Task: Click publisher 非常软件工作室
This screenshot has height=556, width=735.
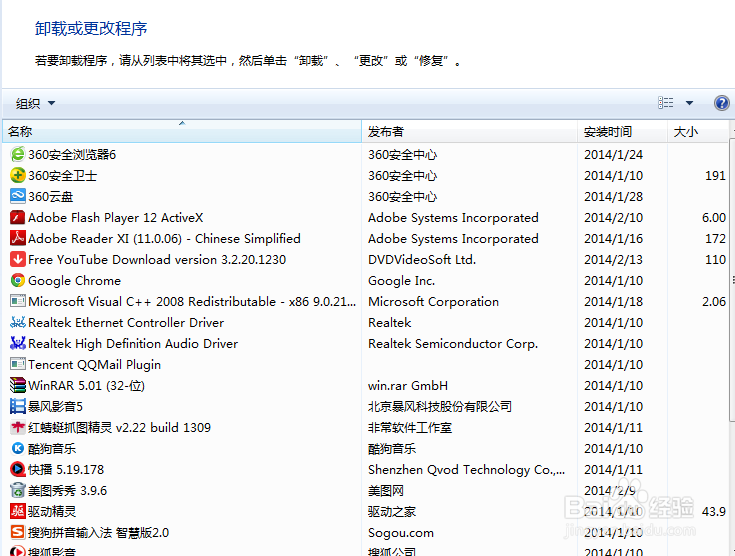Action: click(x=410, y=428)
